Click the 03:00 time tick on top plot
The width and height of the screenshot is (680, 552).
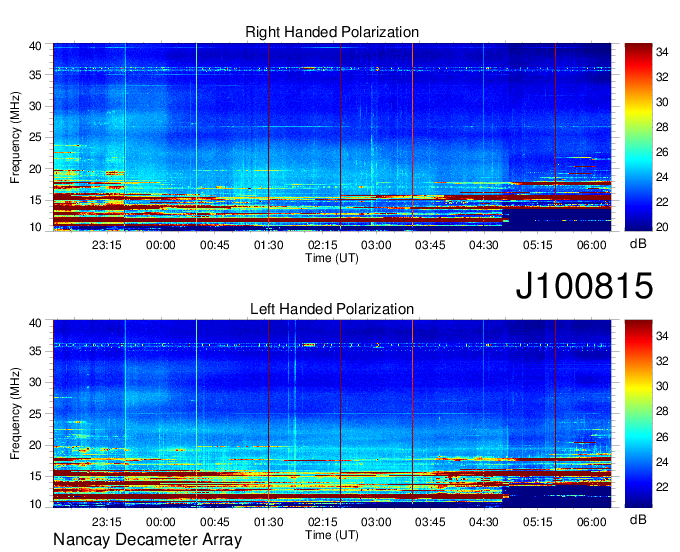click(376, 245)
